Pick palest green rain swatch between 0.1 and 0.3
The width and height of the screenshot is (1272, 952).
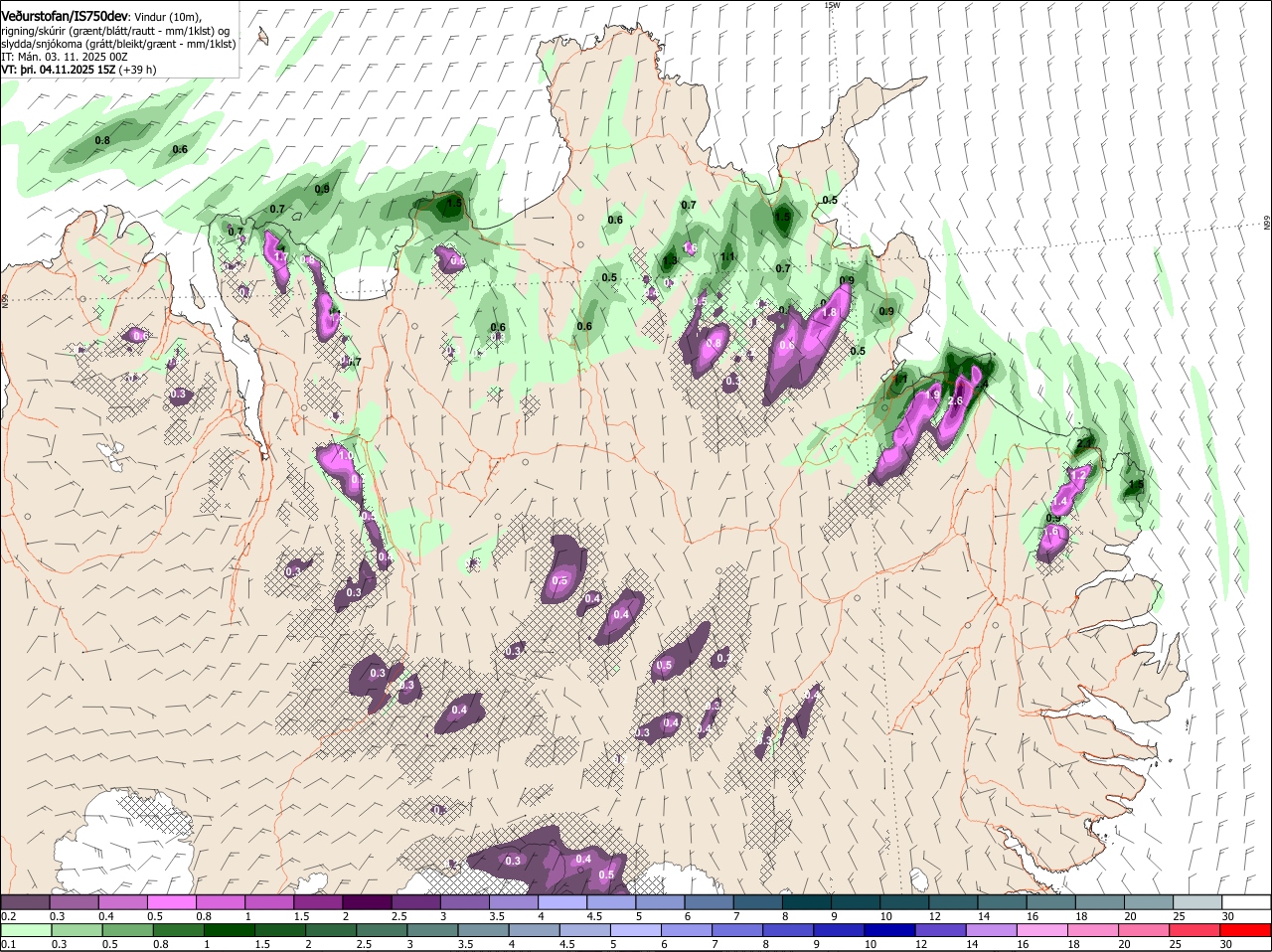[28, 930]
